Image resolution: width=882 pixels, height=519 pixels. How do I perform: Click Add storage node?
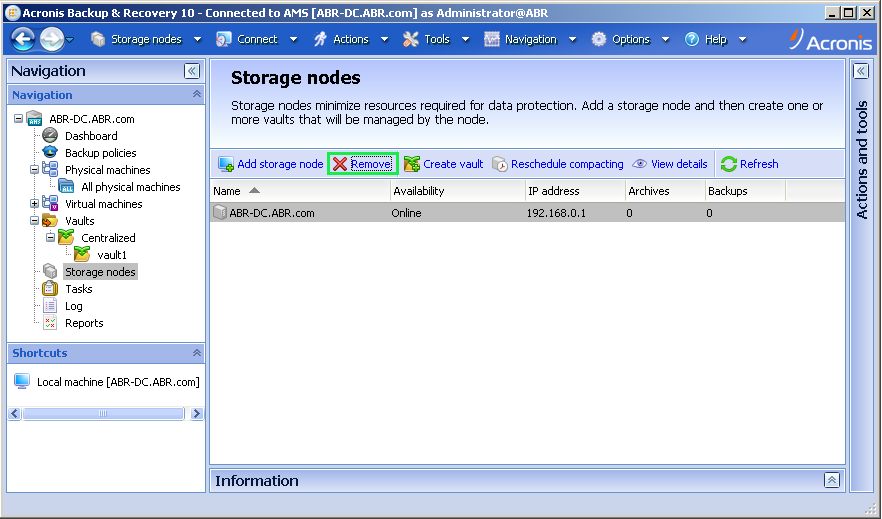(x=271, y=164)
